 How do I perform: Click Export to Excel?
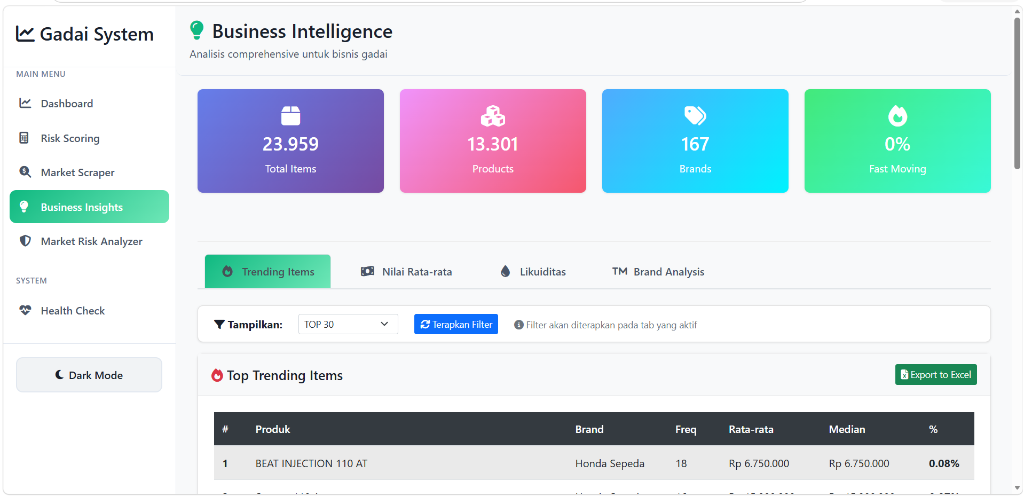(936, 375)
